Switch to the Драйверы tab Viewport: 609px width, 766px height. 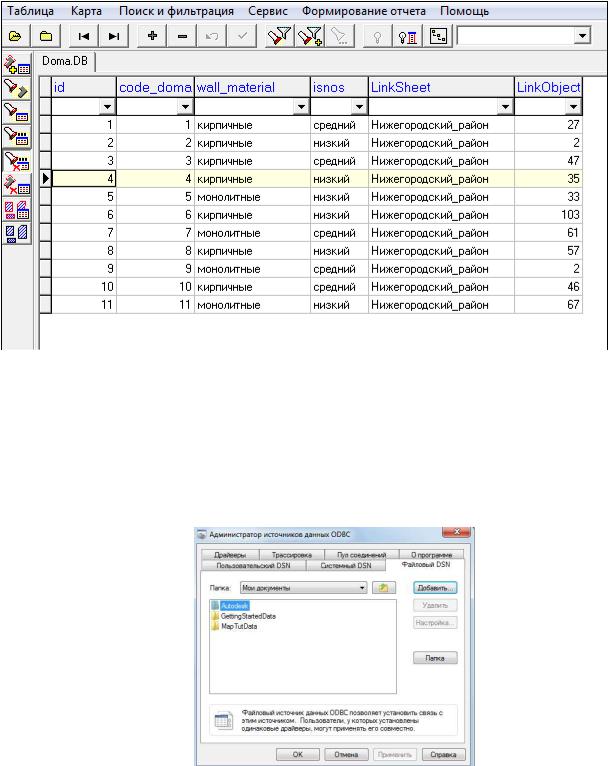click(230, 555)
